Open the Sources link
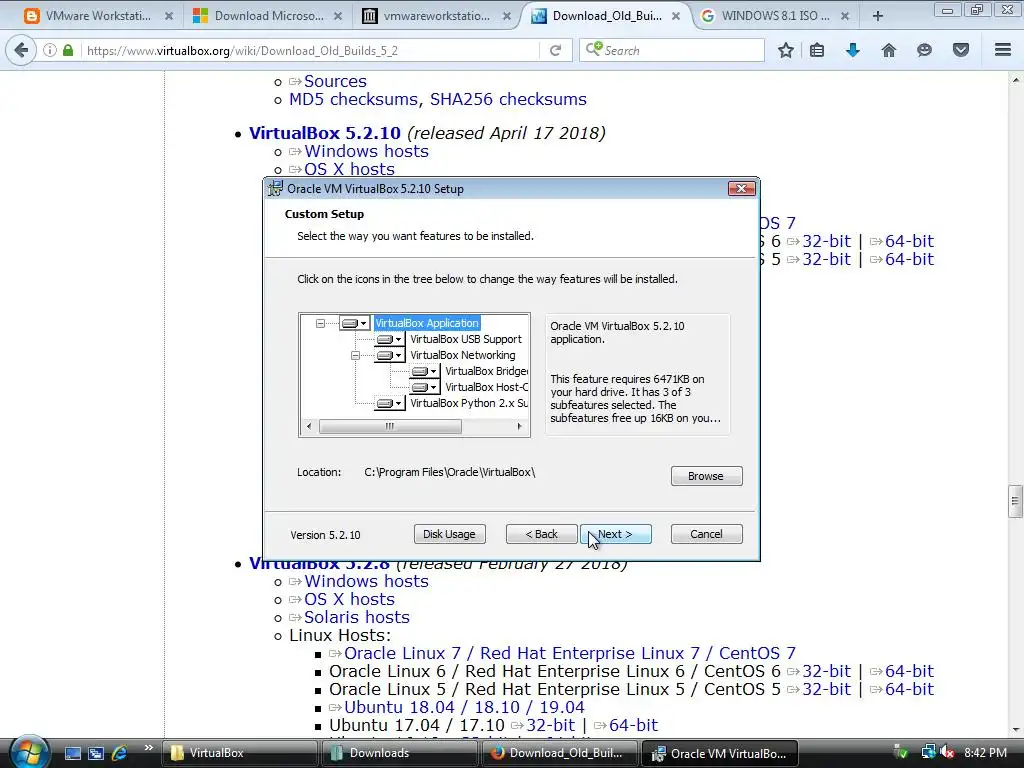The width and height of the screenshot is (1024, 768). point(335,81)
